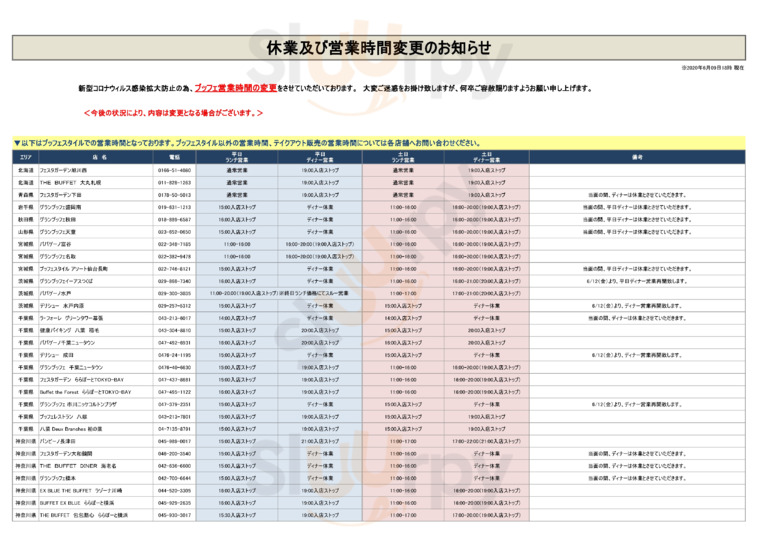Select store name グランブッフェ盛岡南
Image resolution: width=758 pixels, height=536 pixels.
coord(60,207)
